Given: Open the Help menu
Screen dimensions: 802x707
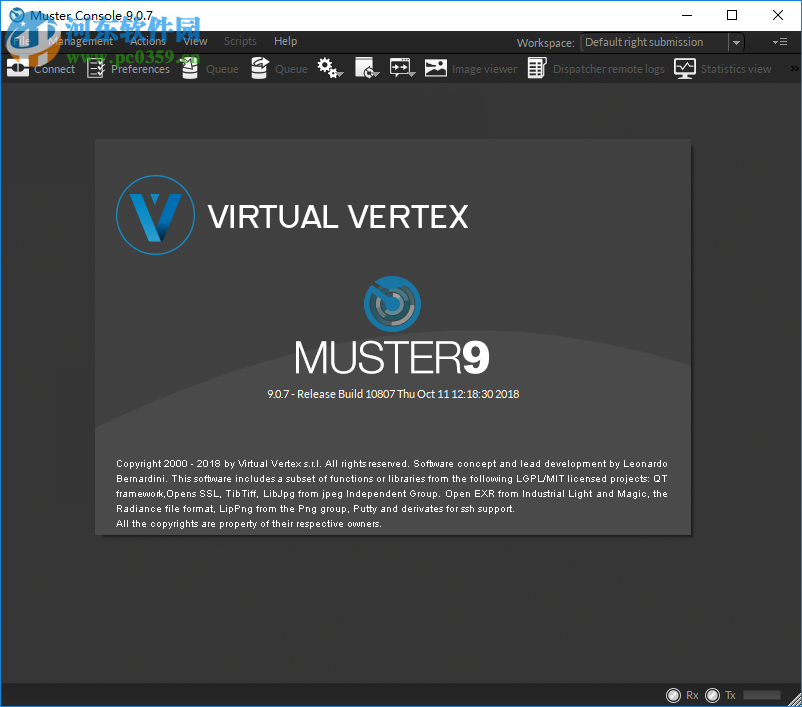Looking at the screenshot, I should click(285, 41).
